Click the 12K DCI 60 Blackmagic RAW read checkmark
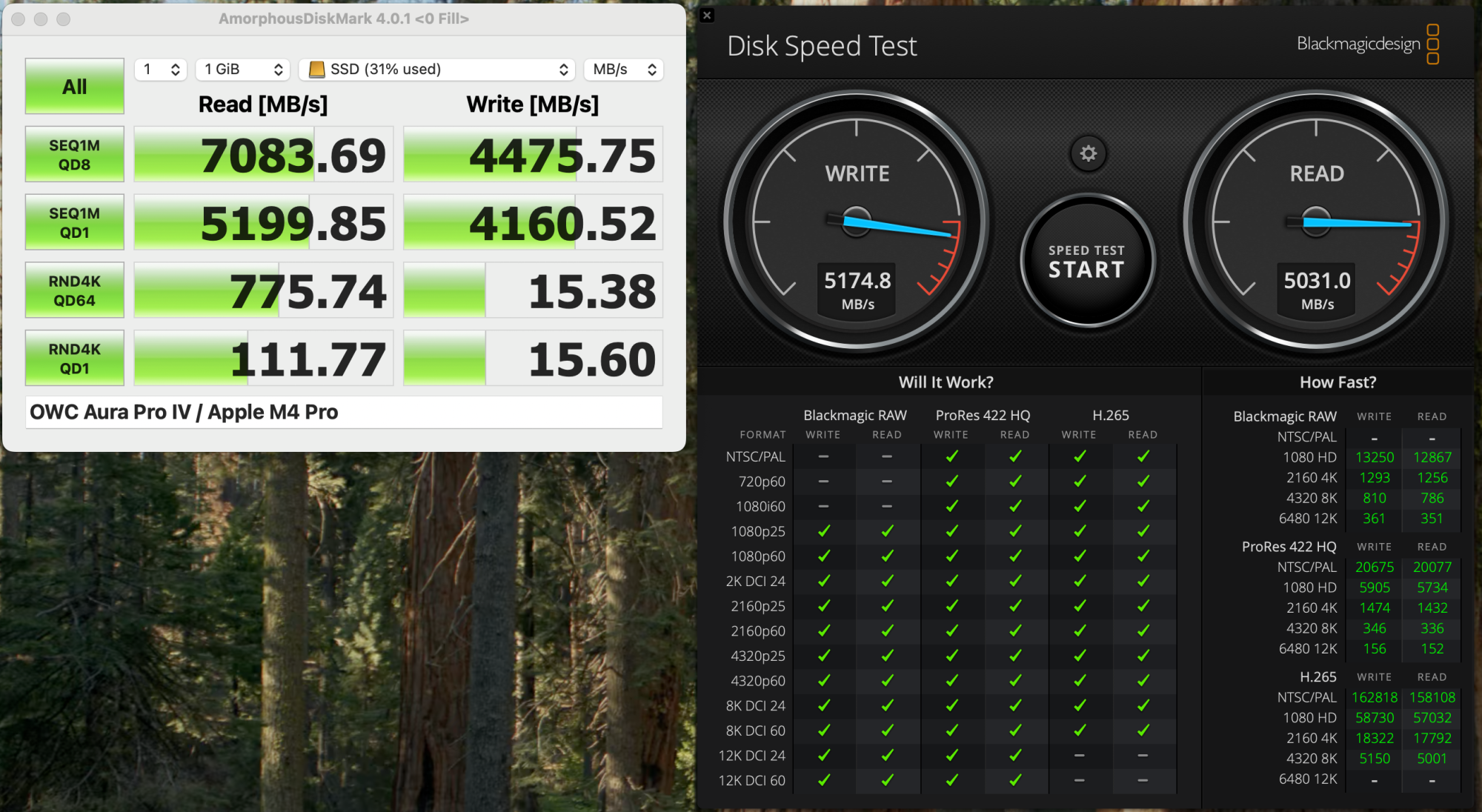The width and height of the screenshot is (1482, 812). [887, 780]
